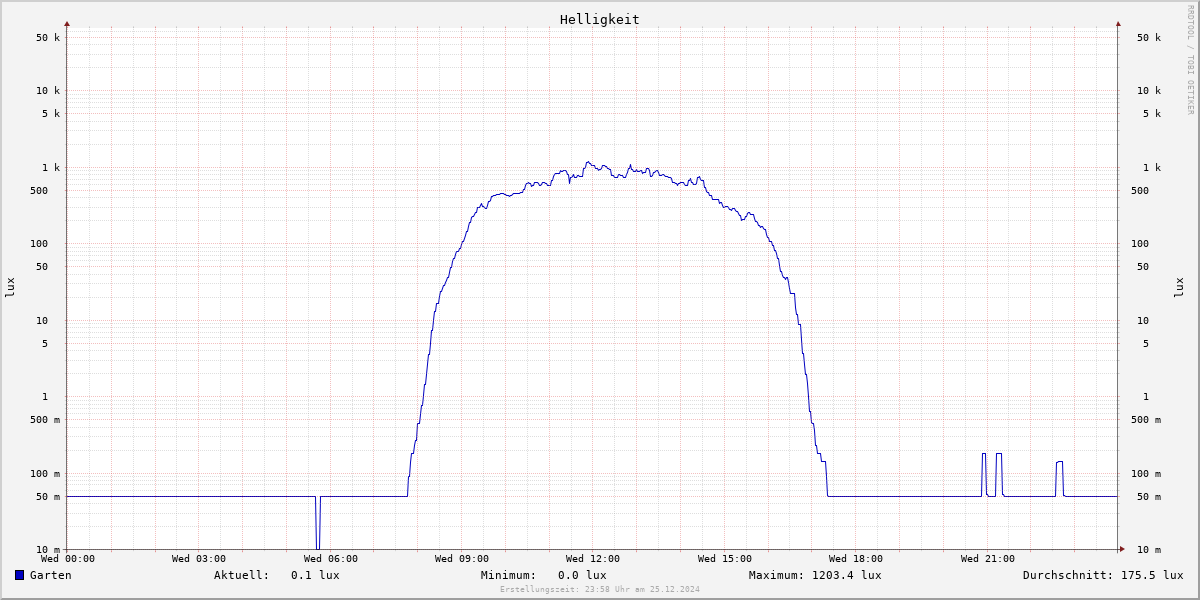This screenshot has width=1200, height=600.
Task: Click the "Durchschnitt: 175.5 lux" value
Action: 1103,575
